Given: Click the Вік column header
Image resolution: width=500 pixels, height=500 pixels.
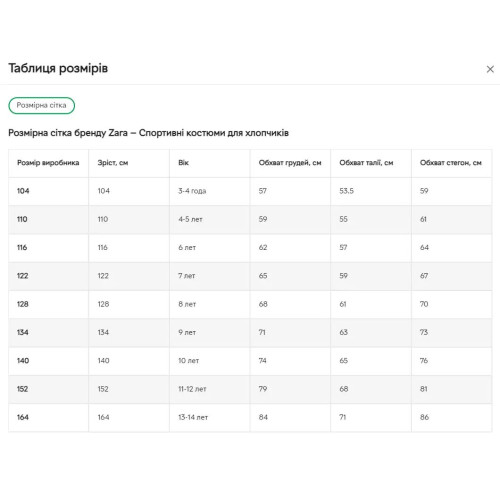Looking at the screenshot, I should tap(183, 163).
